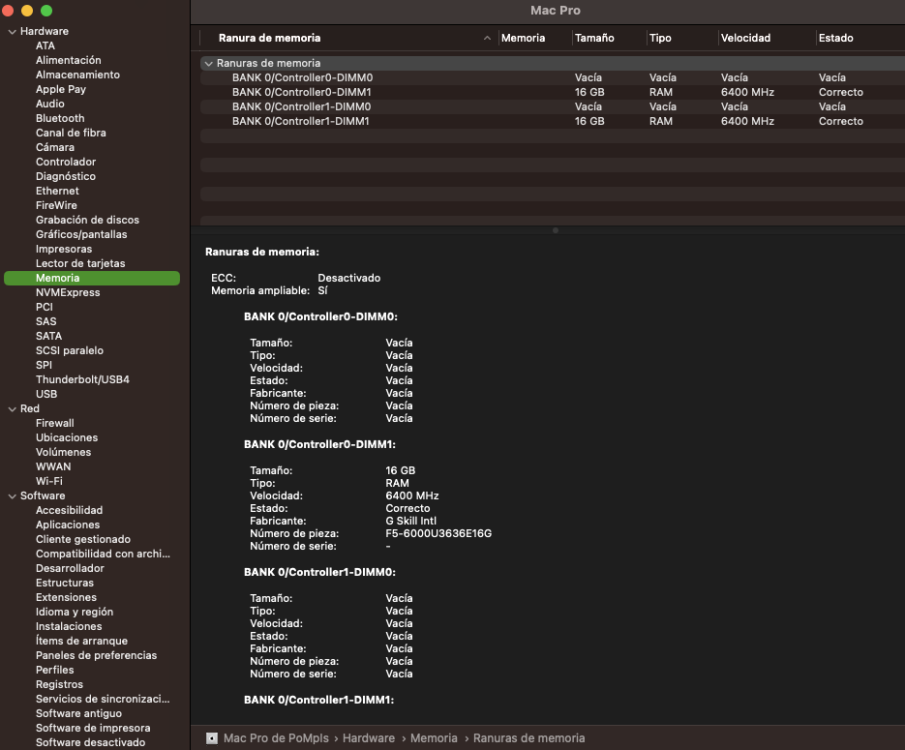This screenshot has width=905, height=750.
Task: Click the computer icon in the path bar
Action: [212, 738]
